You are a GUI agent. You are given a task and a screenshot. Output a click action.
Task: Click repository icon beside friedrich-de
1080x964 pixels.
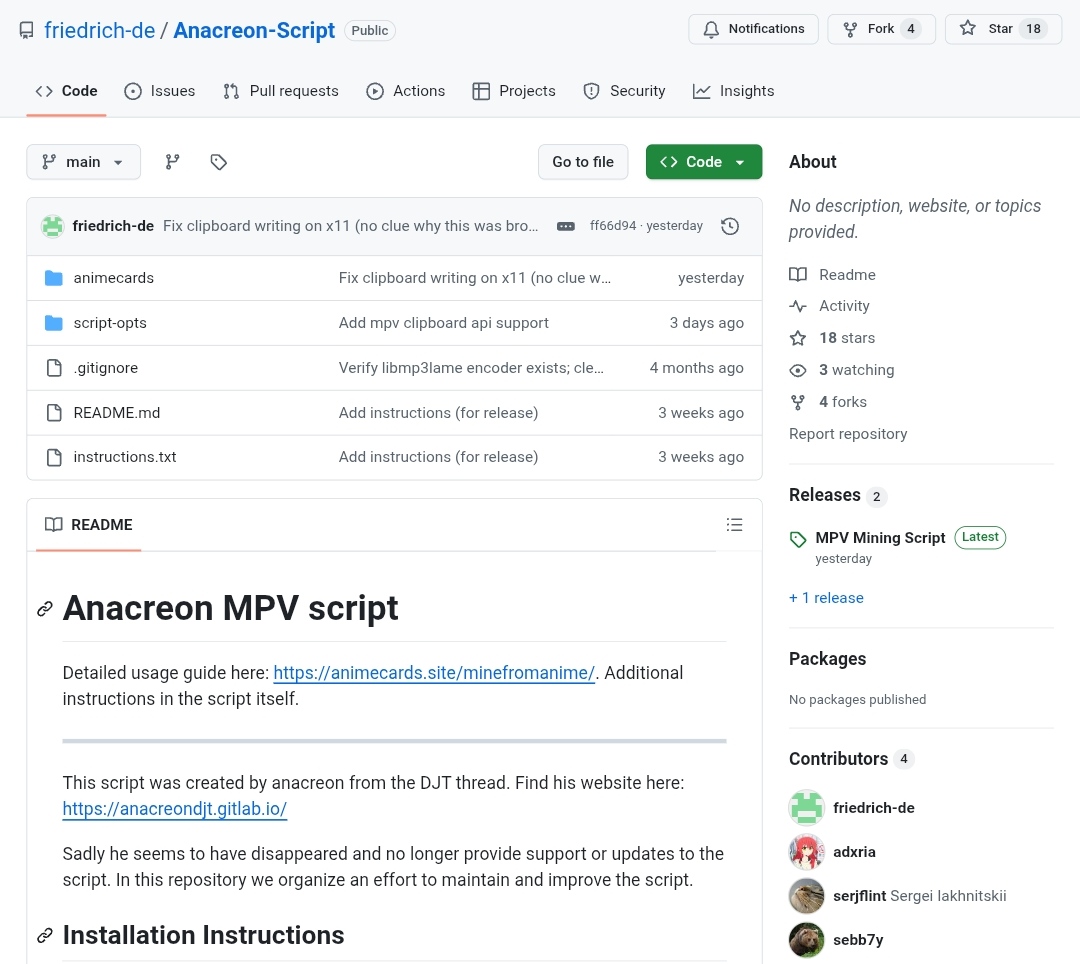26,30
